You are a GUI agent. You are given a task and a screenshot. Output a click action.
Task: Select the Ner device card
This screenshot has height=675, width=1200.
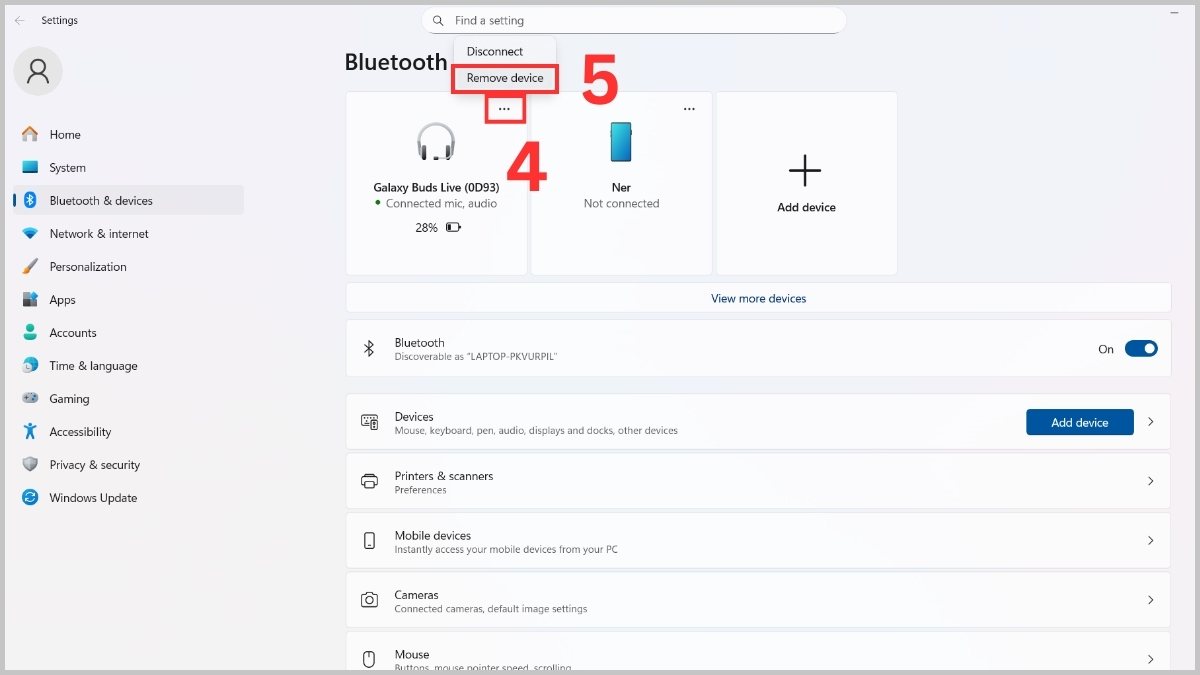[621, 183]
